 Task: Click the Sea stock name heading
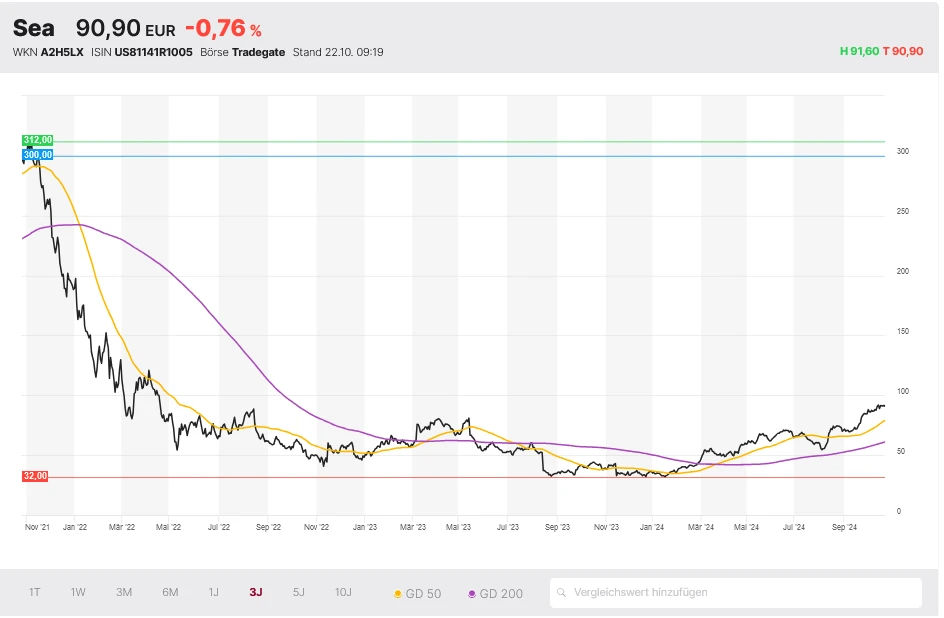[34, 28]
